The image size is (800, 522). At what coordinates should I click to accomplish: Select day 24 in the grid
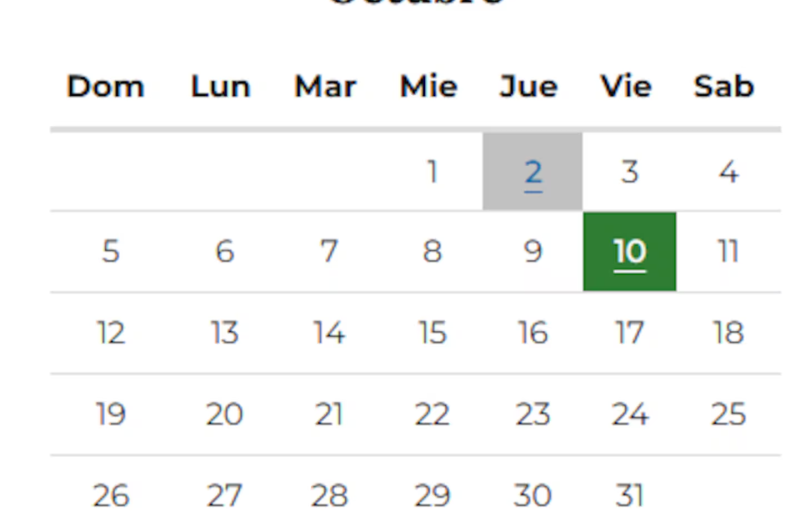[x=629, y=414]
